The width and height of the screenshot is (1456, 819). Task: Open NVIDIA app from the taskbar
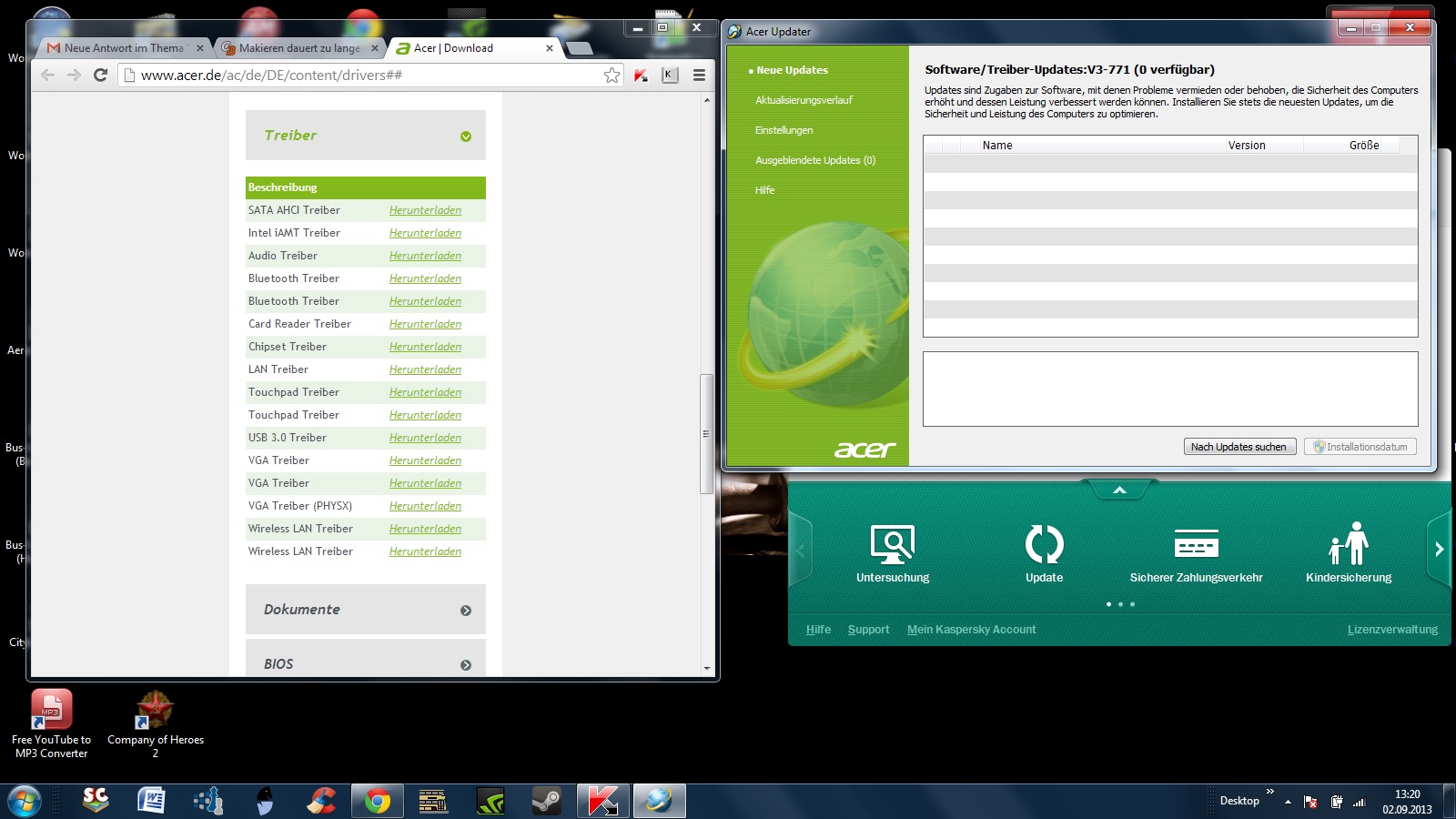pyautogui.click(x=490, y=802)
